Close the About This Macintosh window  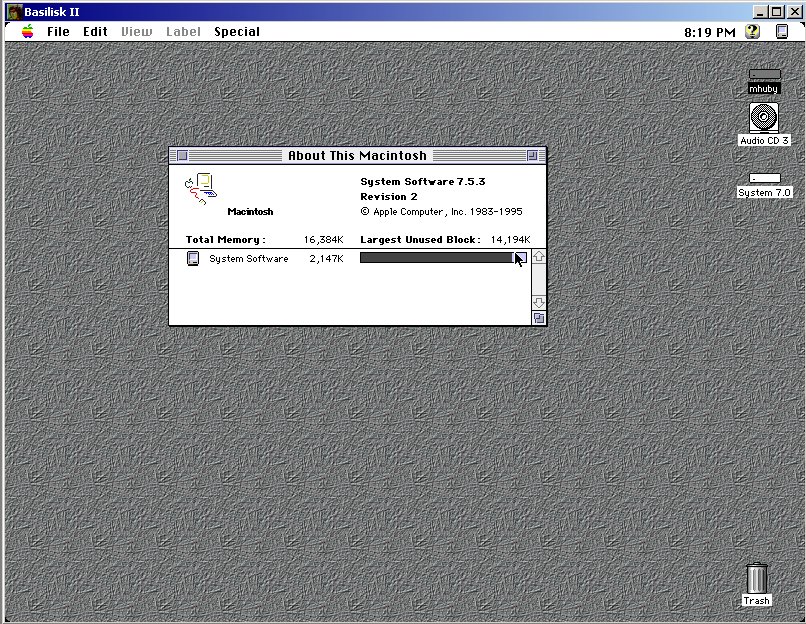[181, 155]
